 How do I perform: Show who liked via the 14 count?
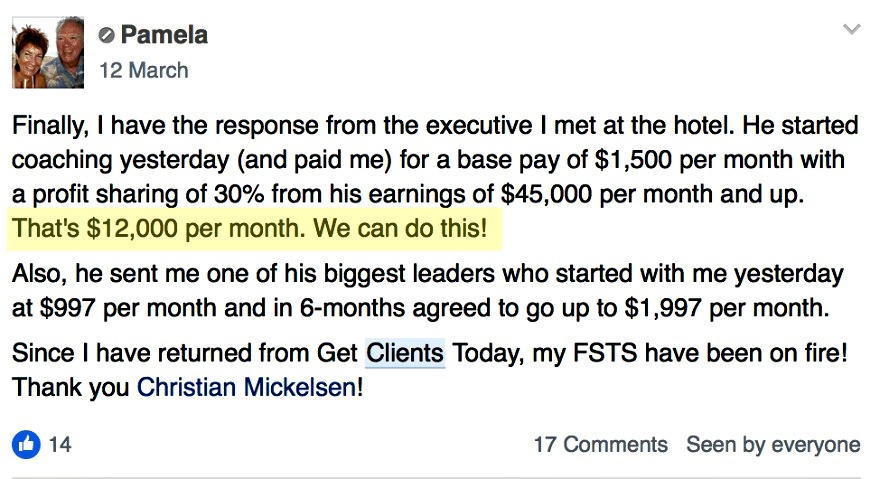tap(60, 445)
